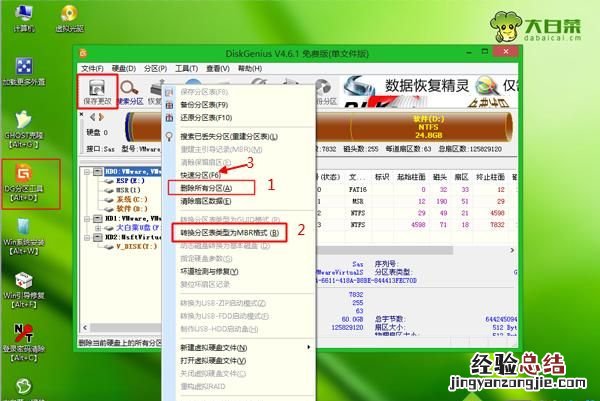Viewport: 600px width, 401px height.
Task: Open the 计算机 desktop icon
Action: click(x=24, y=18)
